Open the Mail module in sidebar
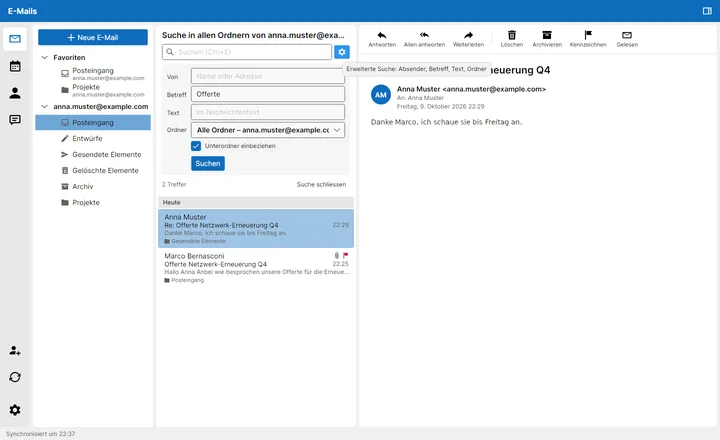This screenshot has height=440, width=720. [x=15, y=39]
